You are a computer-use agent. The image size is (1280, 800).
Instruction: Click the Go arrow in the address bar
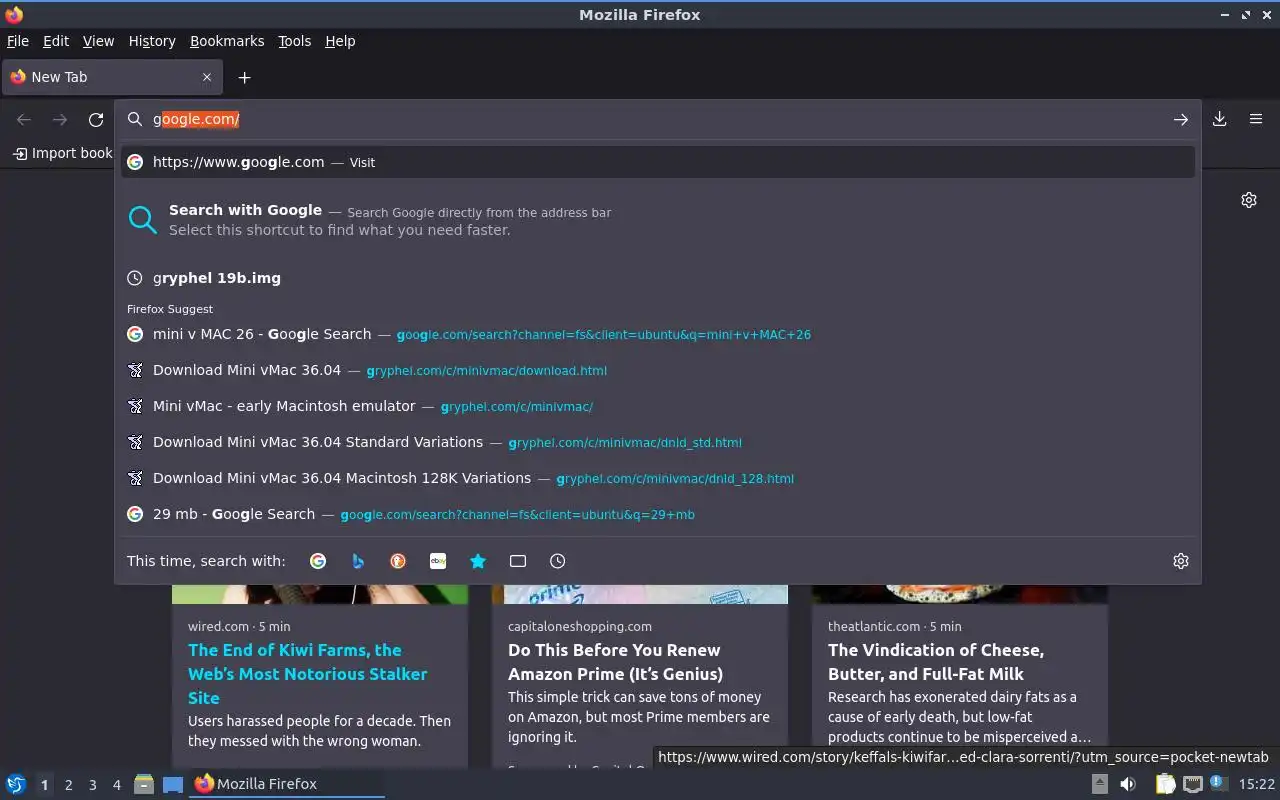tap(1181, 120)
